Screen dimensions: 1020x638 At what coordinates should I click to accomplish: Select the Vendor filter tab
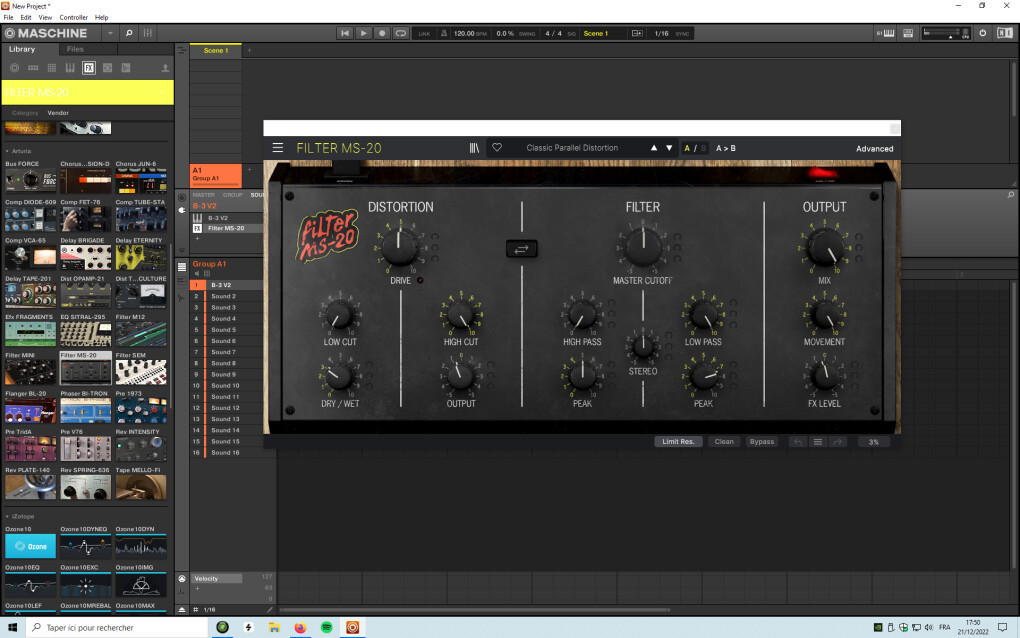tap(58, 113)
